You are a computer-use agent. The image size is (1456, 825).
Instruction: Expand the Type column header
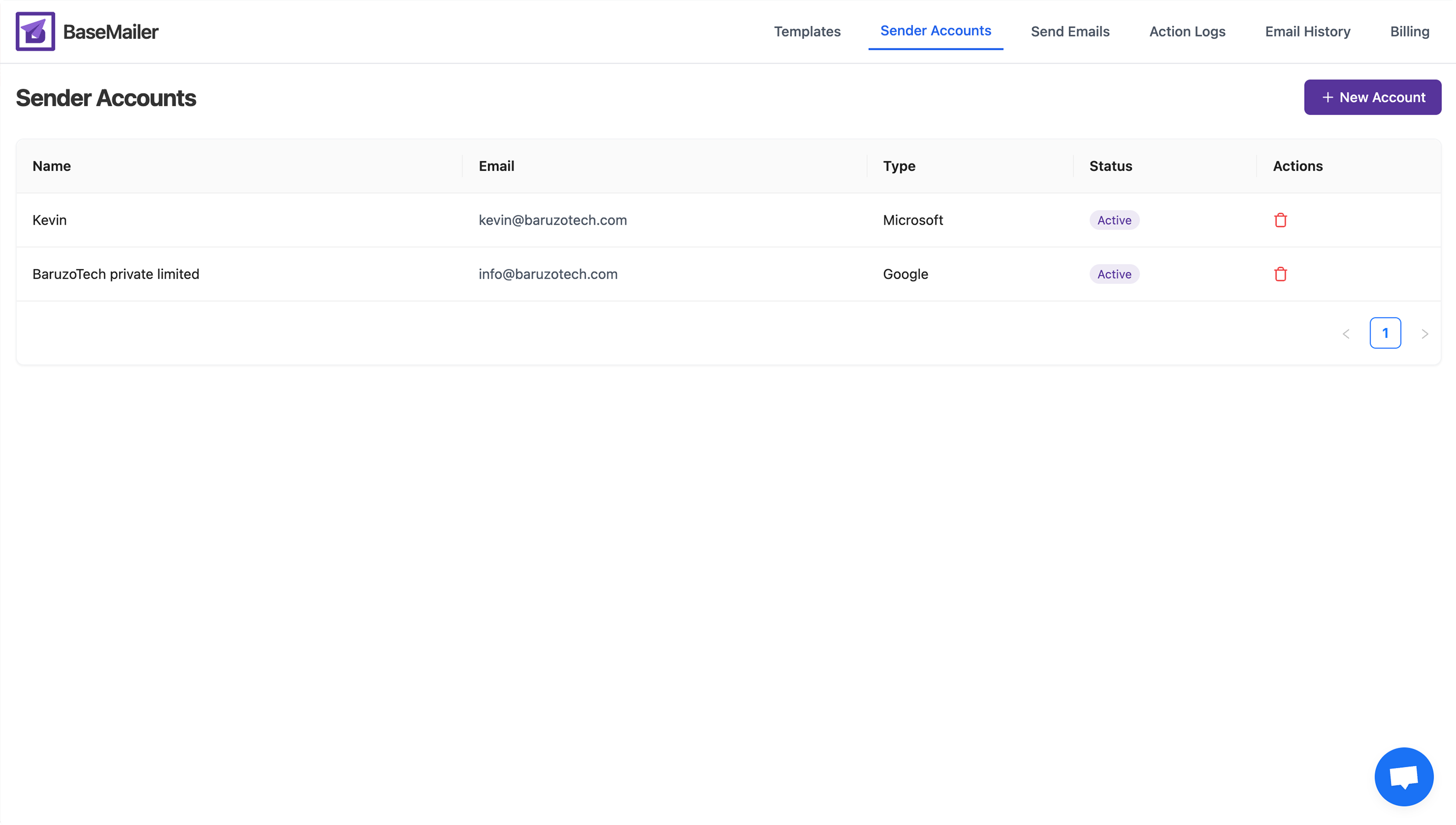pos(899,165)
